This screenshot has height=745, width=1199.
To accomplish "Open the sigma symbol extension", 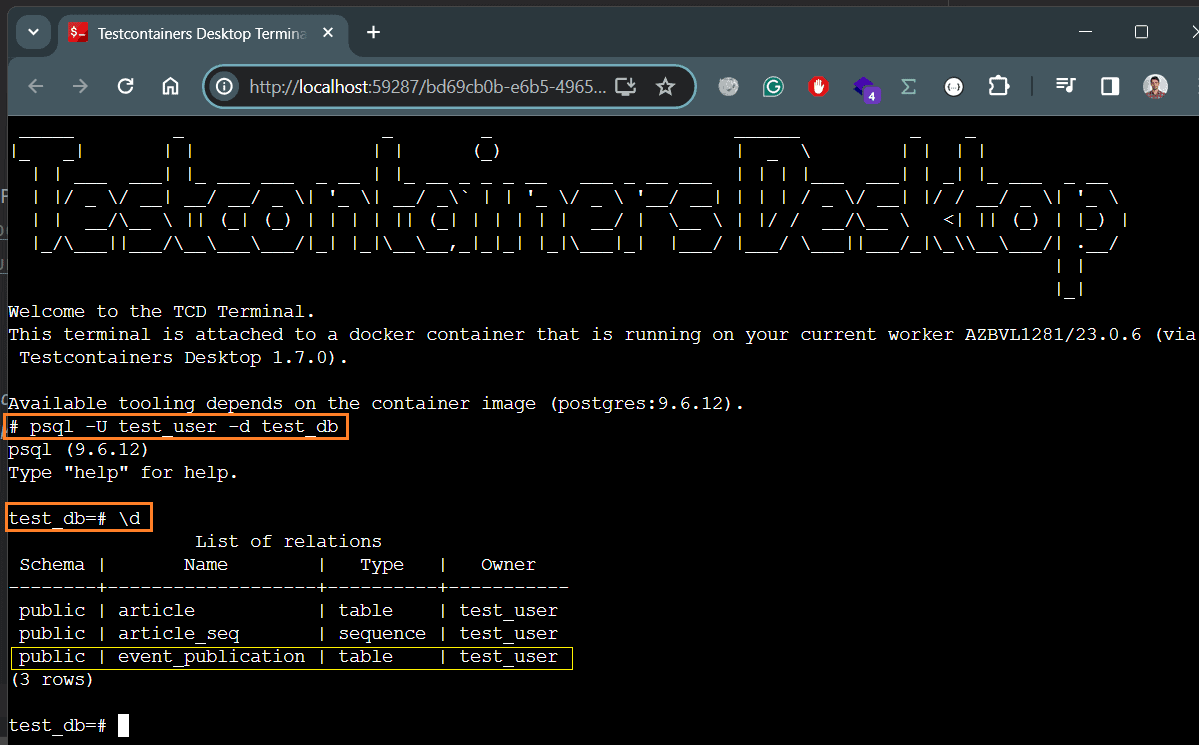I will coord(908,86).
